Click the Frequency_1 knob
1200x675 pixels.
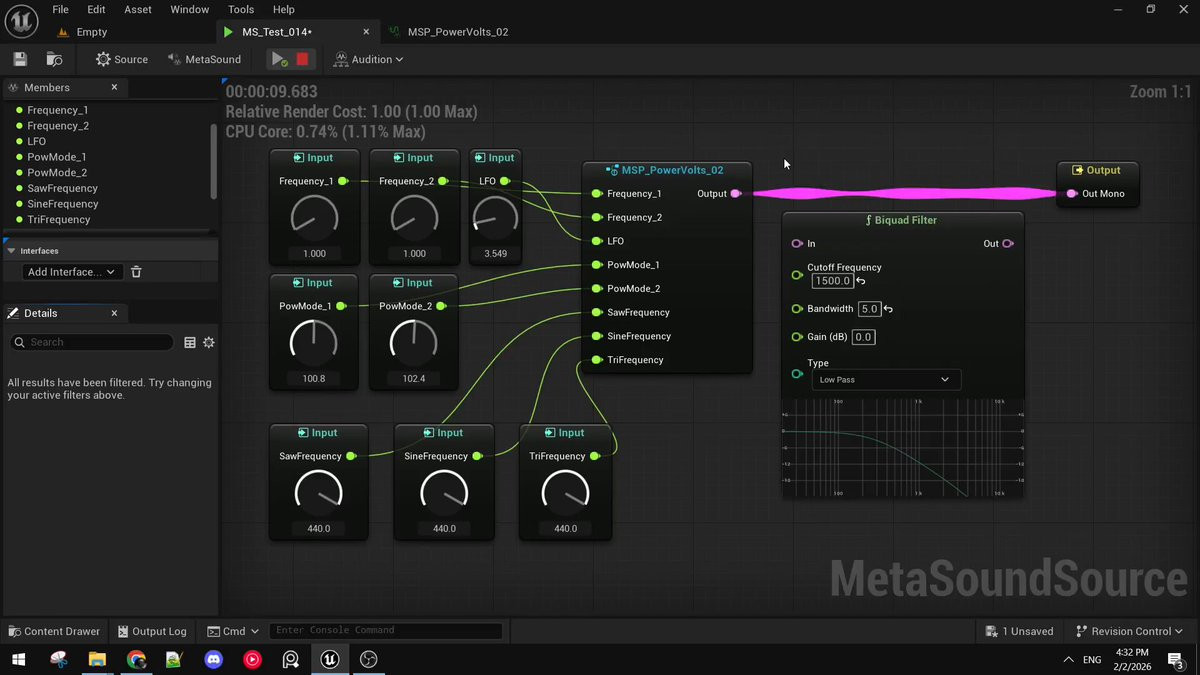[x=314, y=217]
